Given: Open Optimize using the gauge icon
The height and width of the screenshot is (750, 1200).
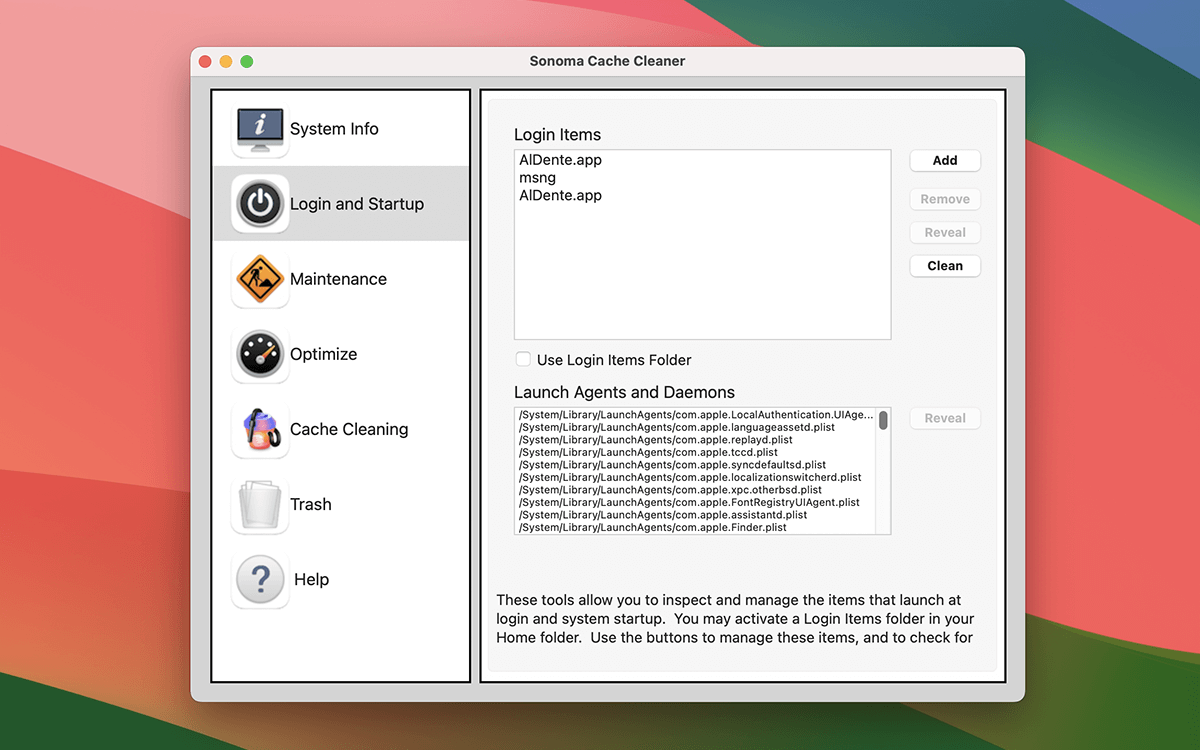Looking at the screenshot, I should coord(260,354).
